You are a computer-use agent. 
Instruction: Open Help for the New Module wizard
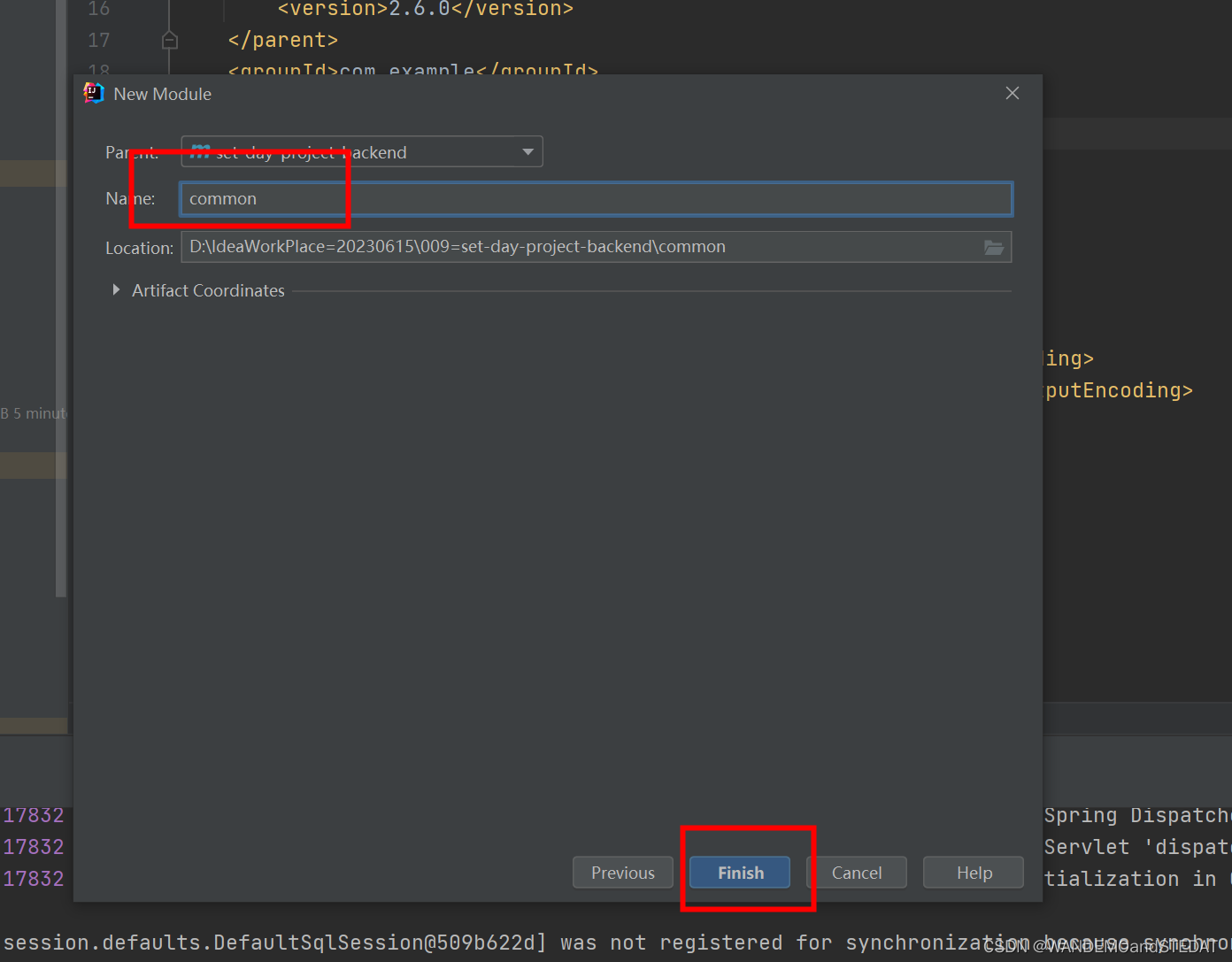[x=973, y=872]
